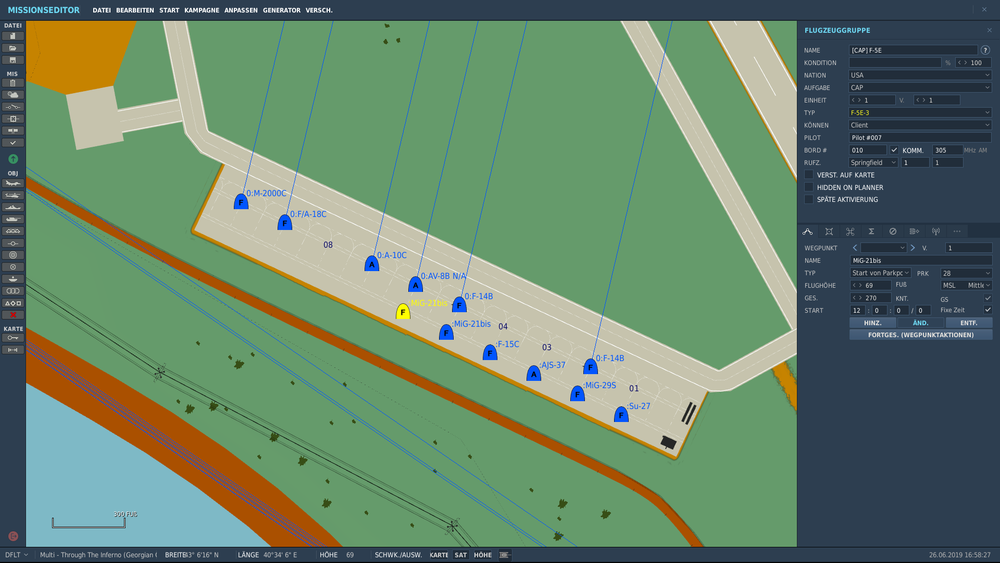
Task: Open the START menu
Action: pyautogui.click(x=169, y=10)
